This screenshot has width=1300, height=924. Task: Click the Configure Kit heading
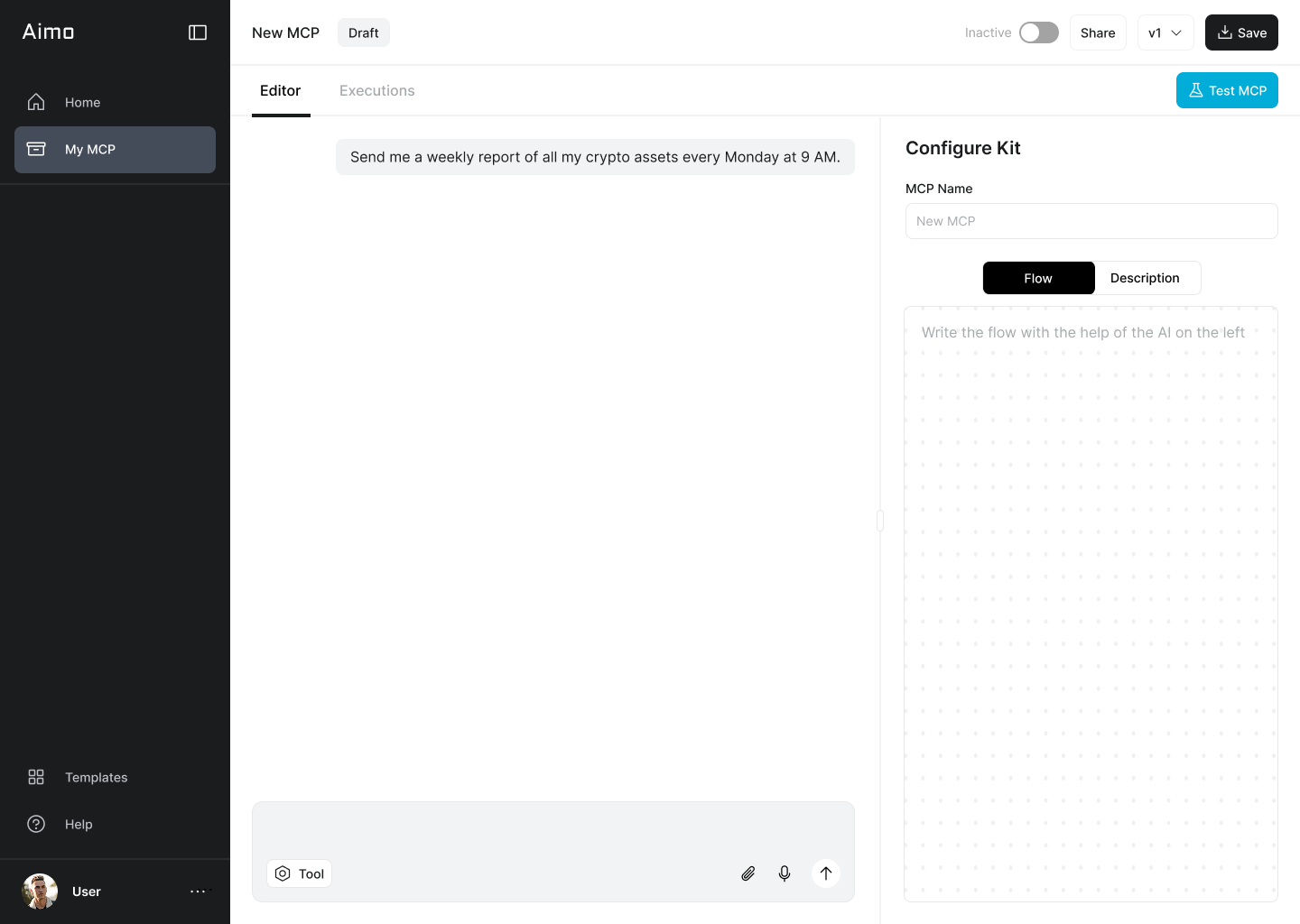(963, 148)
